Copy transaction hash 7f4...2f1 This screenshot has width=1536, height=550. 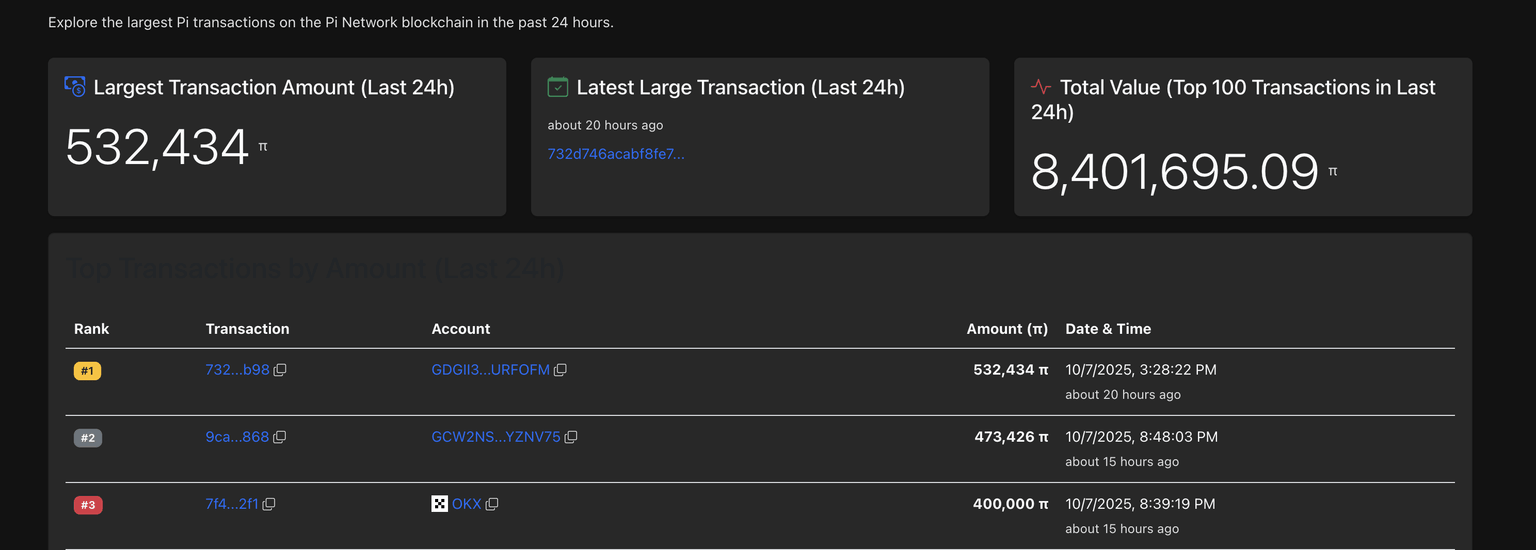269,504
